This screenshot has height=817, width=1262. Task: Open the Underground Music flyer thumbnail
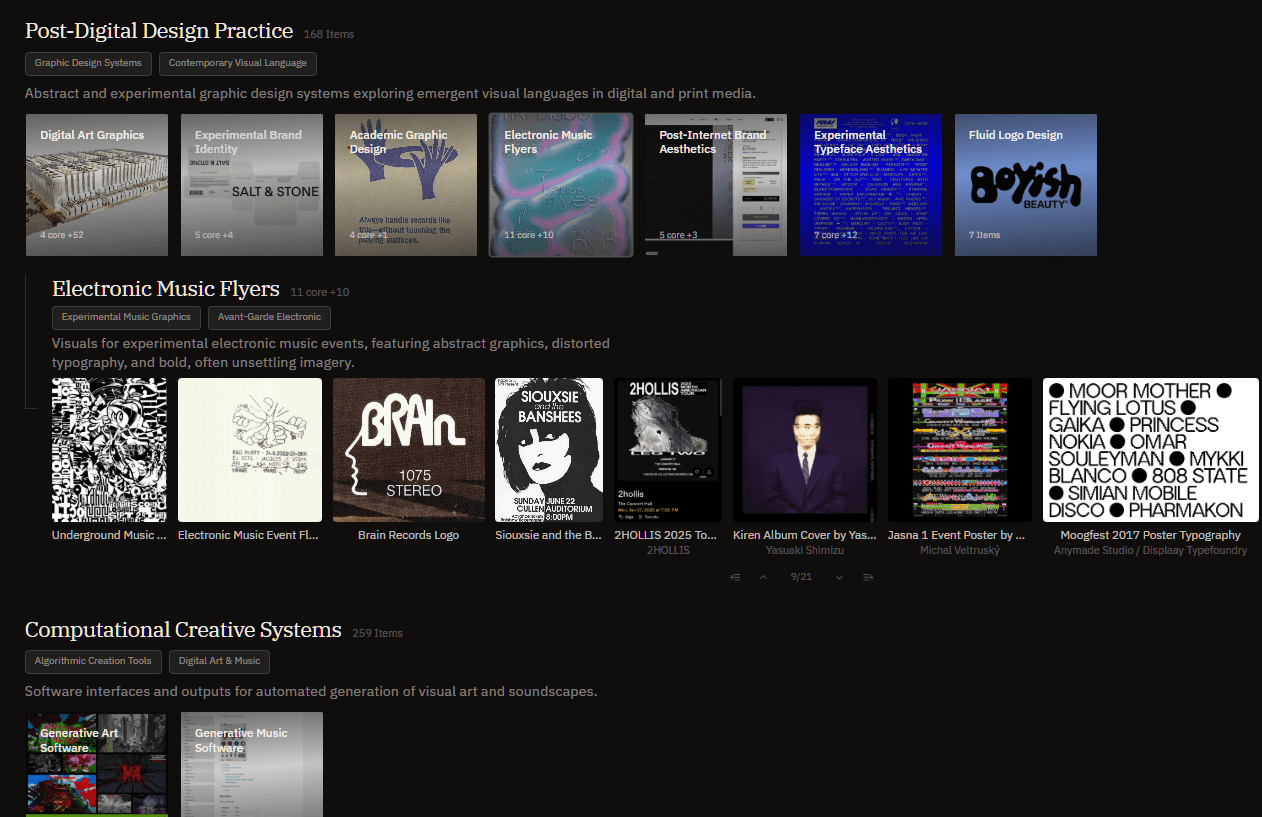click(x=110, y=450)
